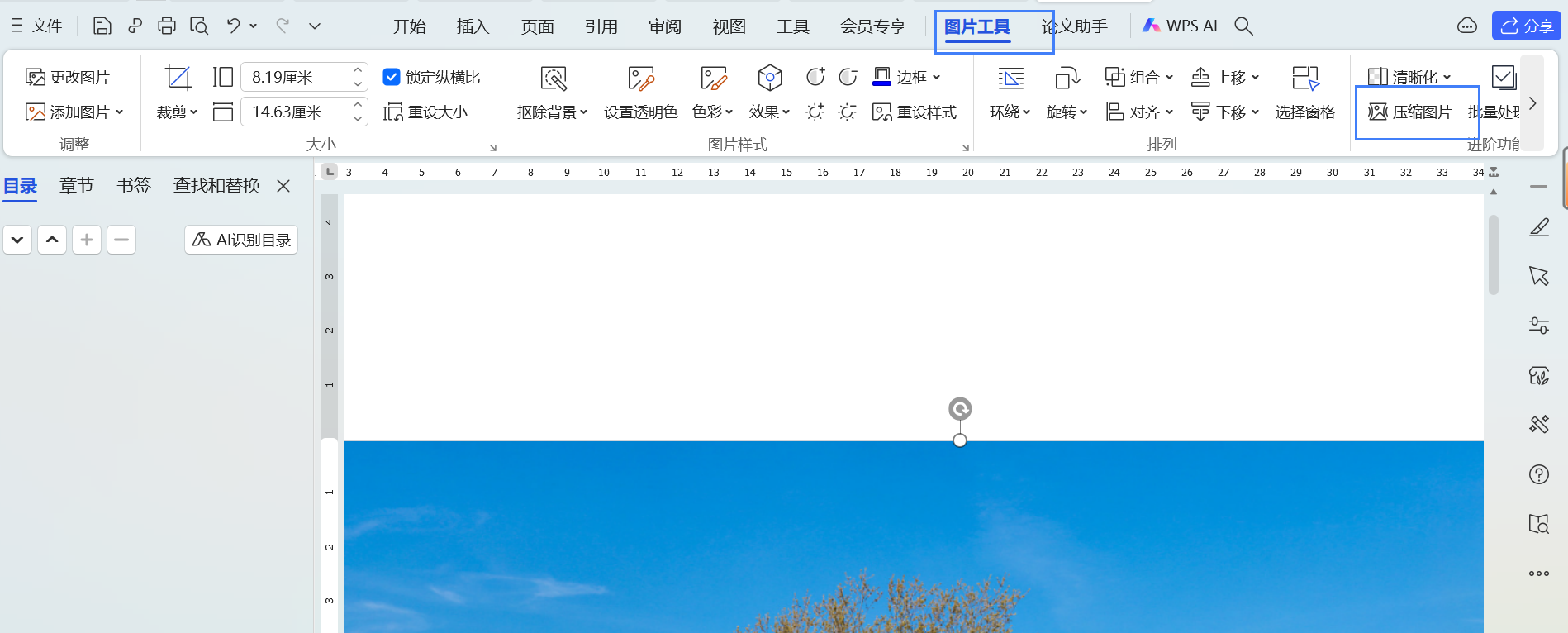Switch to the 书签 navigation tab

[x=134, y=186]
